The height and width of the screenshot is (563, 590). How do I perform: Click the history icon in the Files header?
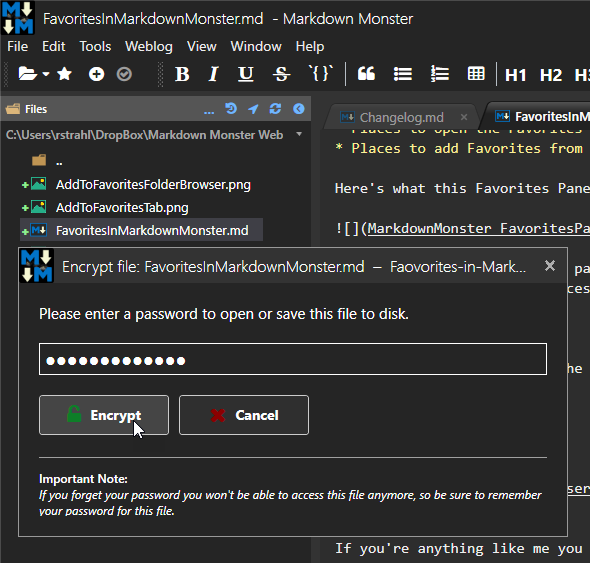tap(231, 109)
